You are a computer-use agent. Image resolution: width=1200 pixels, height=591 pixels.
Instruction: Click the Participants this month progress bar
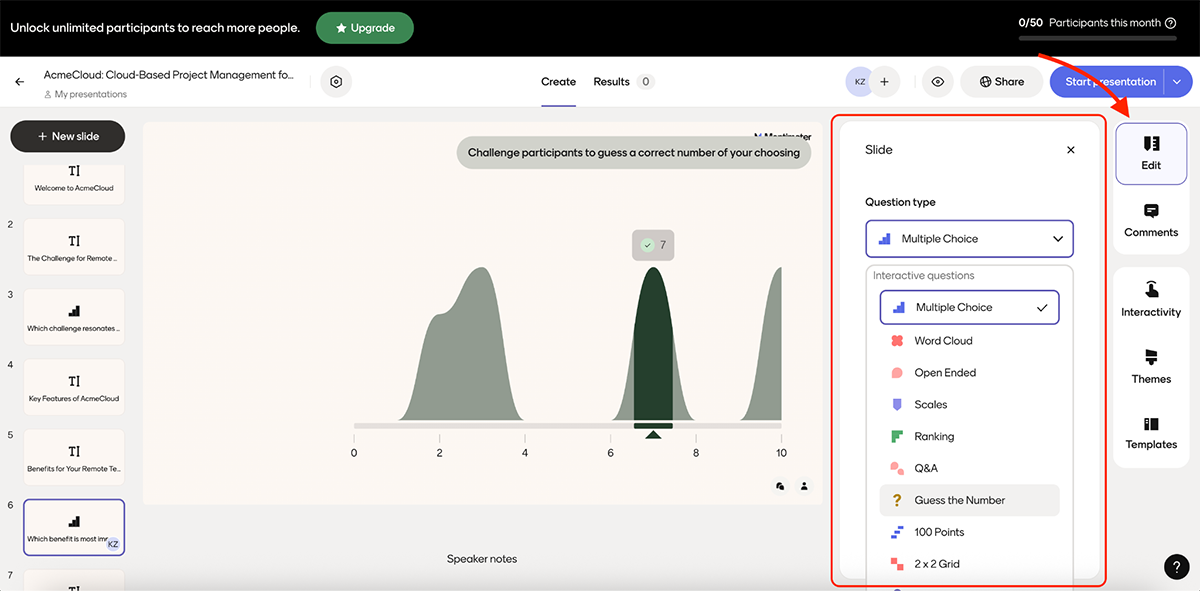(x=1097, y=38)
